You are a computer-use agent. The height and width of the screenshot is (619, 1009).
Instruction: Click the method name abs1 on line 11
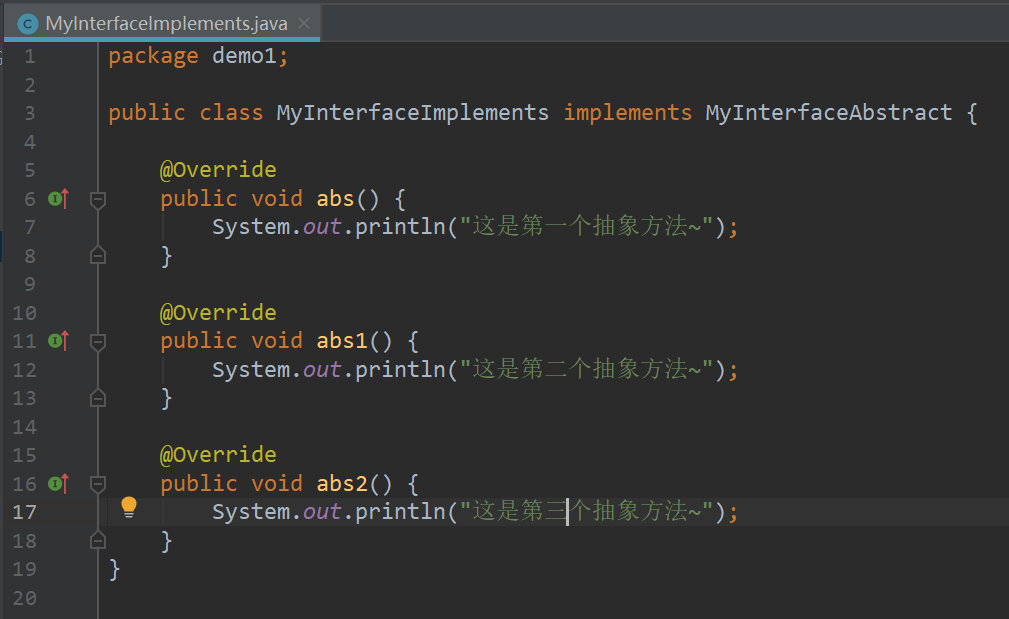(x=342, y=340)
